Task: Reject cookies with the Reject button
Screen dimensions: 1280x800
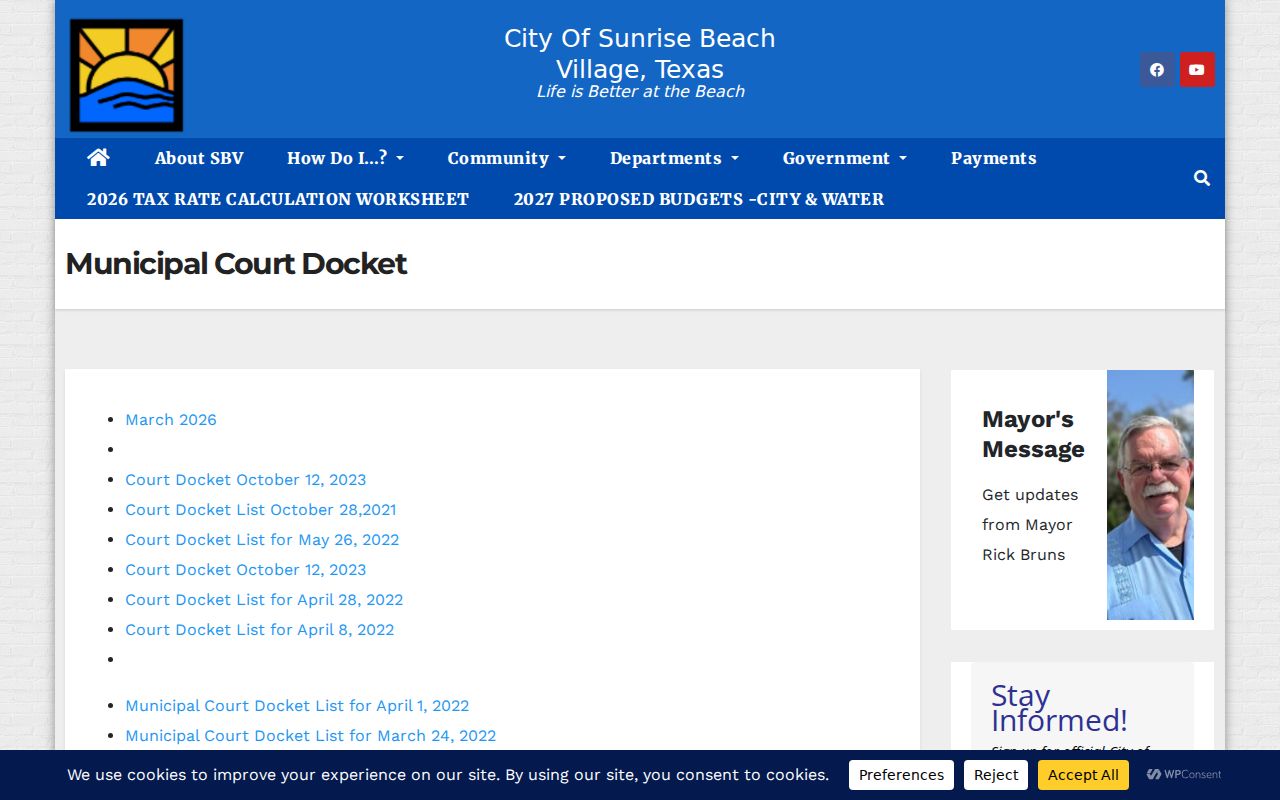Action: tap(996, 775)
